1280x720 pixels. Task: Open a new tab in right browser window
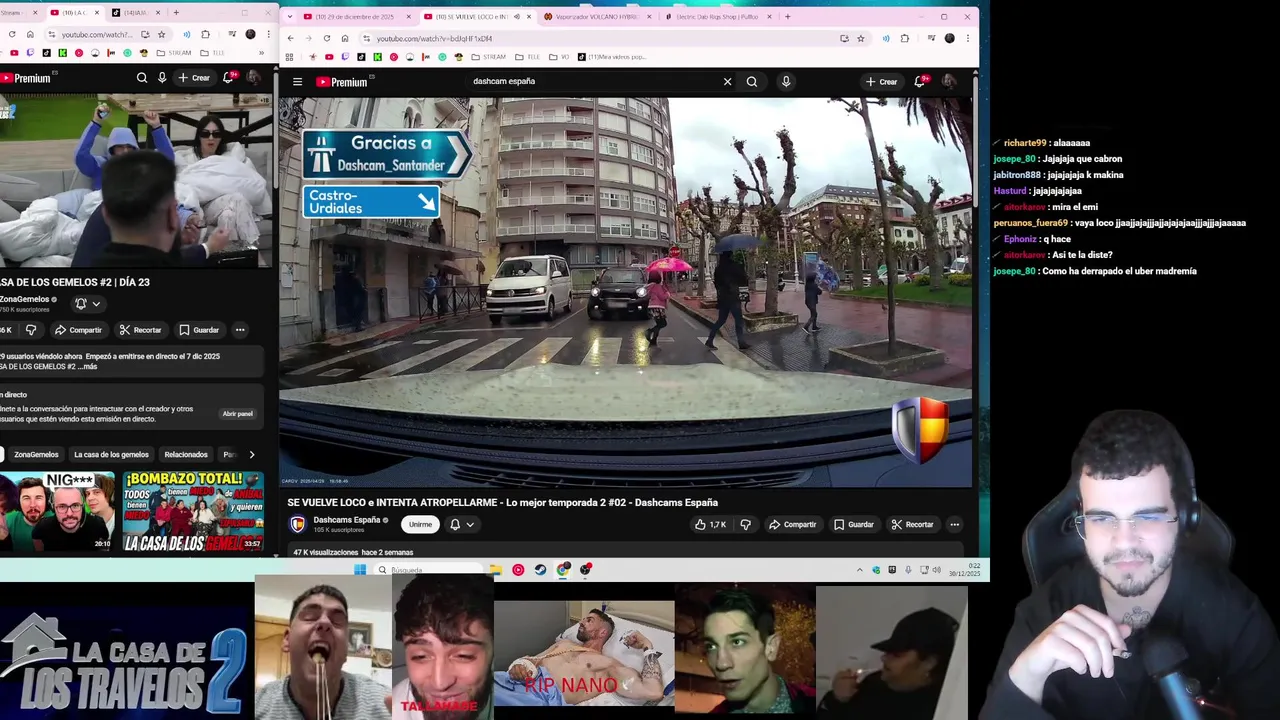tap(787, 16)
